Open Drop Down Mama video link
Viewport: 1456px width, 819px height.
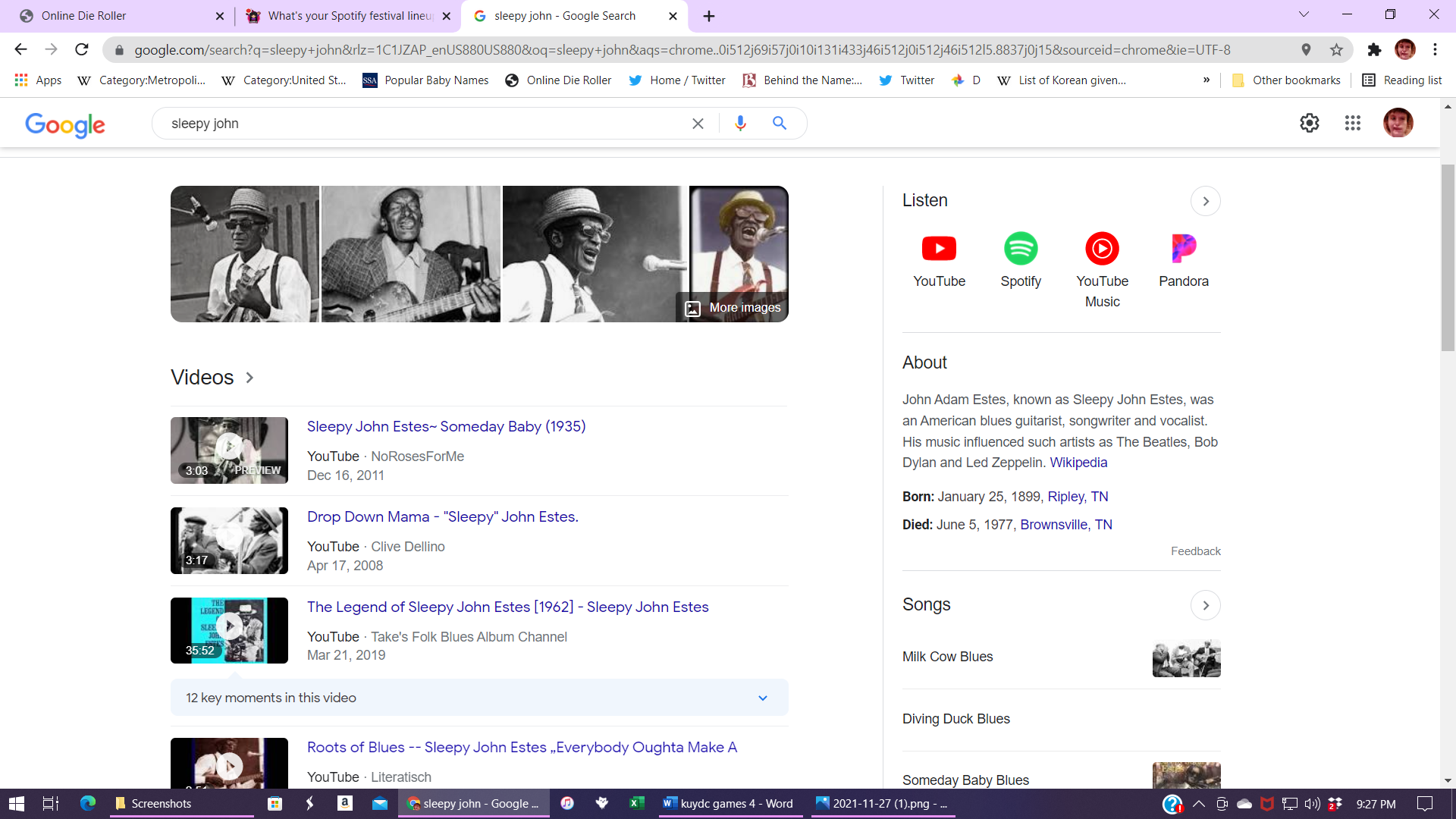coord(442,517)
